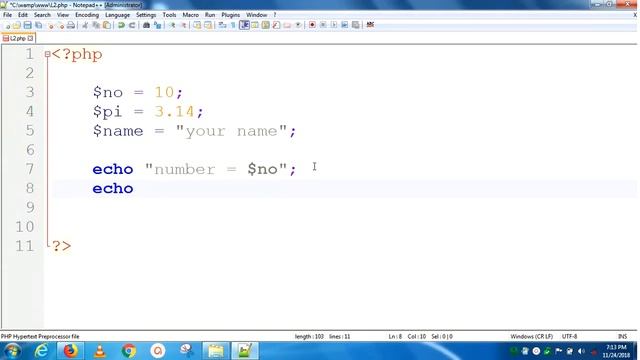Open the Function List panel icon
The height and width of the screenshot is (360, 640).
[276, 25]
